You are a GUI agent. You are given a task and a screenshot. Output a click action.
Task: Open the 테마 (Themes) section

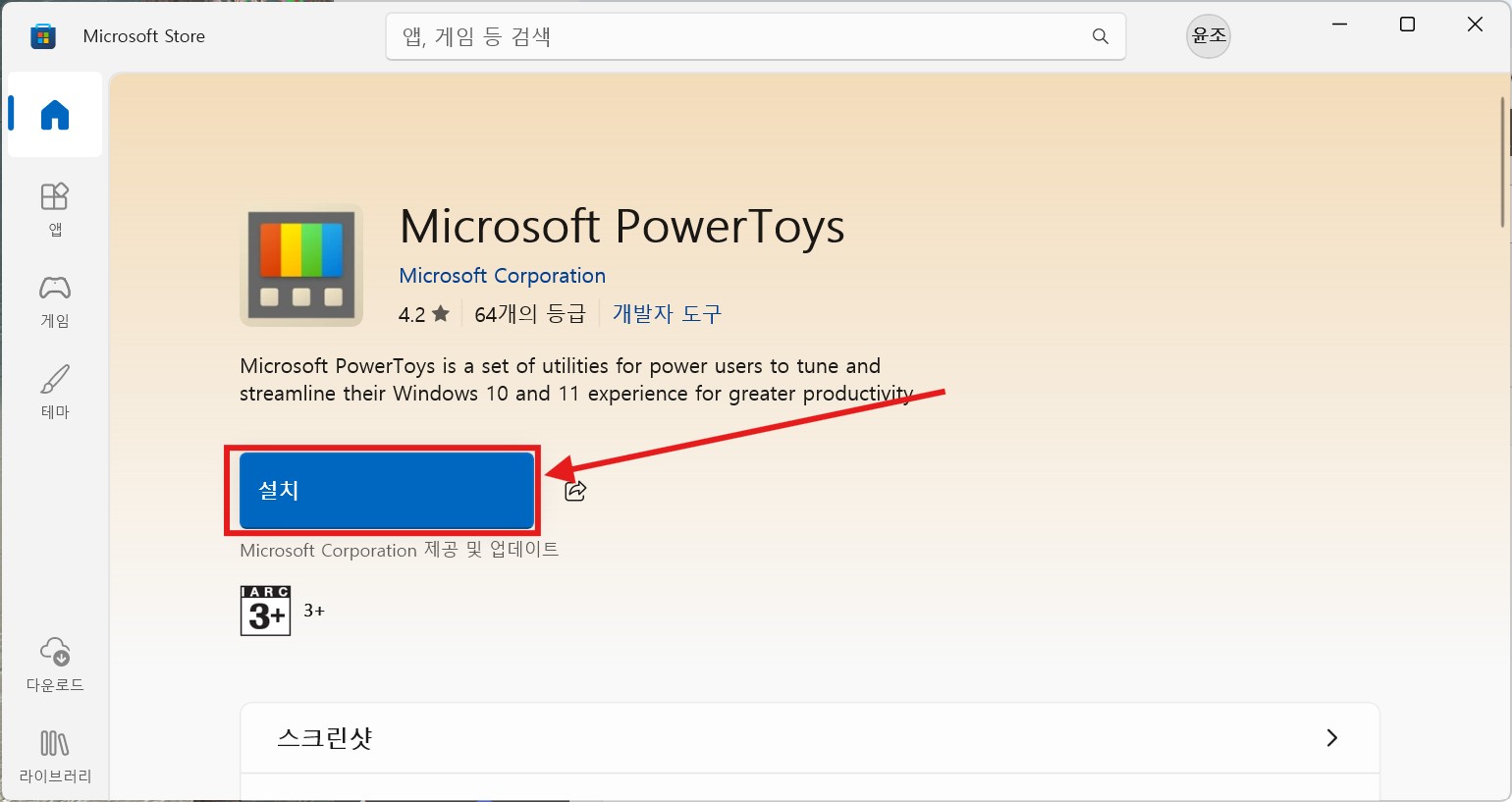pos(55,392)
